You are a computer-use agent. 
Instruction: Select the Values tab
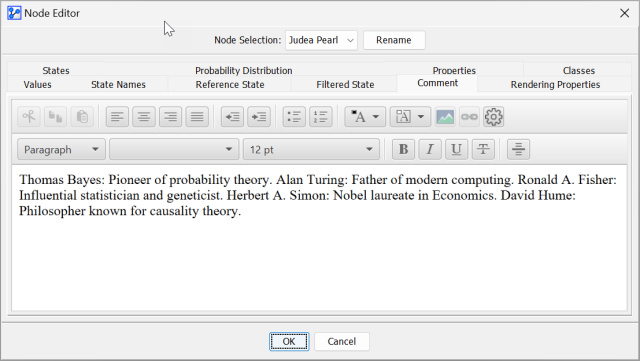coord(38,85)
